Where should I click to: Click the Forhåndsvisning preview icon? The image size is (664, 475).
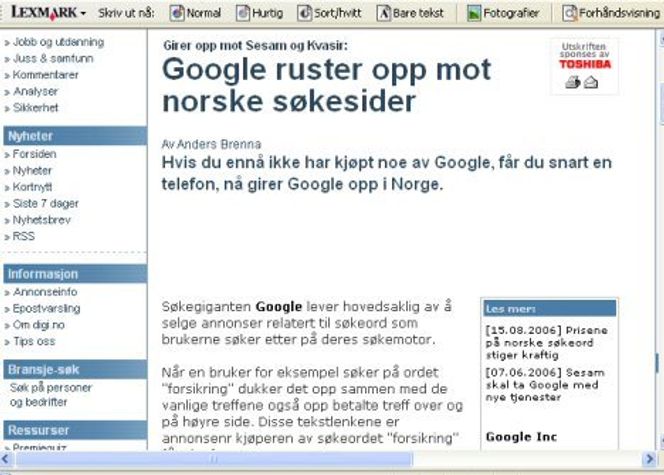[x=569, y=13]
